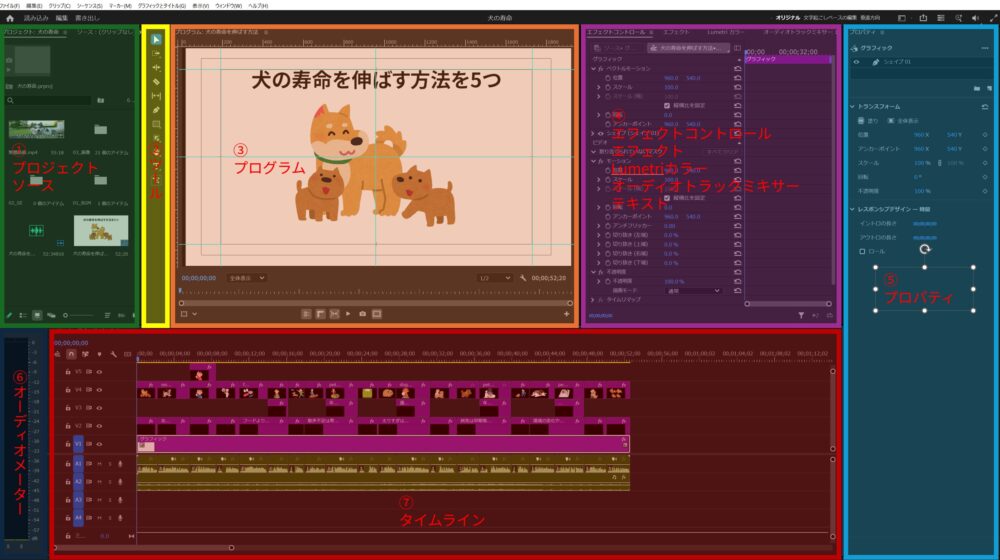Switch to the Lumetri Color tab

point(725,32)
